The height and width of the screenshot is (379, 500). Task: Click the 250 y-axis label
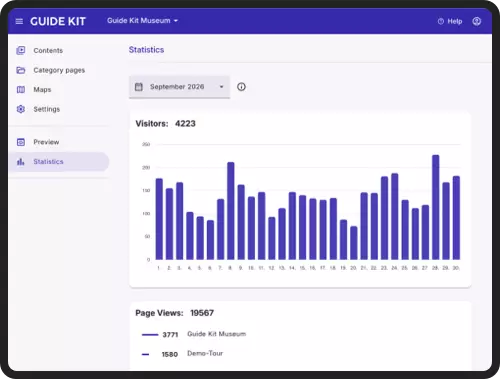[146, 144]
